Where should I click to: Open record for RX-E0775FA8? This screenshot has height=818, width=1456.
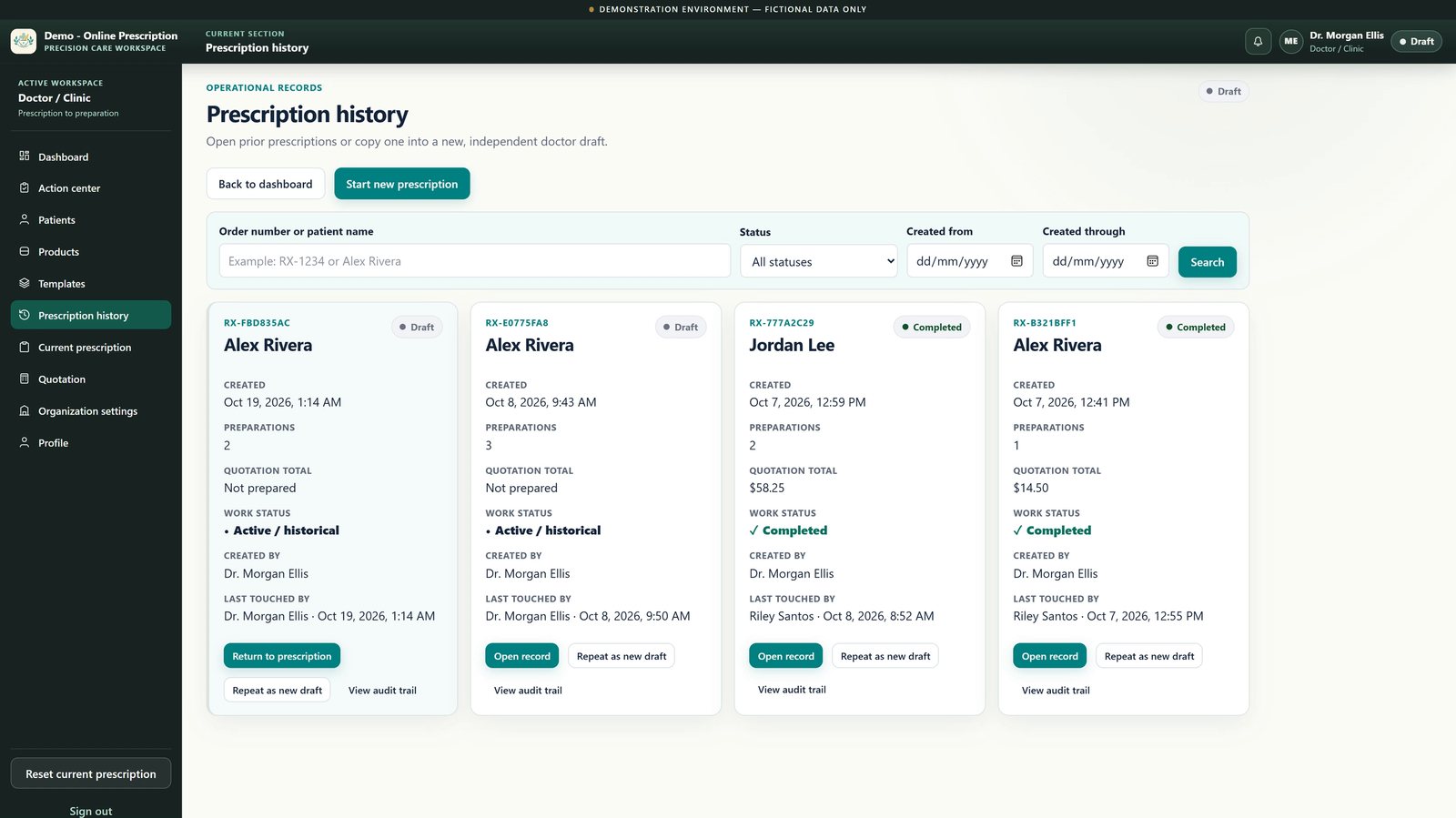[x=521, y=656]
